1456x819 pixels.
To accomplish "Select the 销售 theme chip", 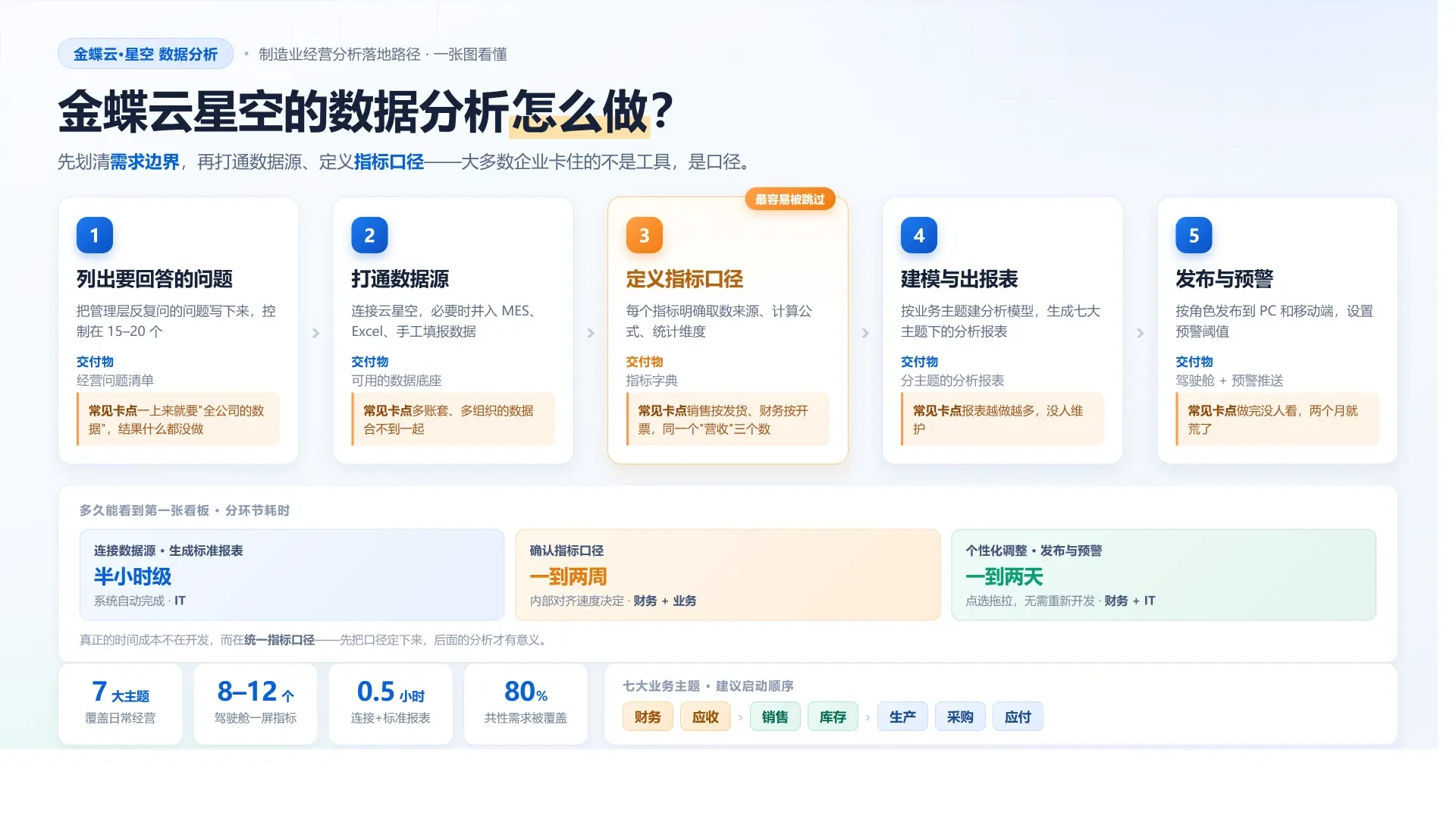I will pyautogui.click(x=775, y=717).
